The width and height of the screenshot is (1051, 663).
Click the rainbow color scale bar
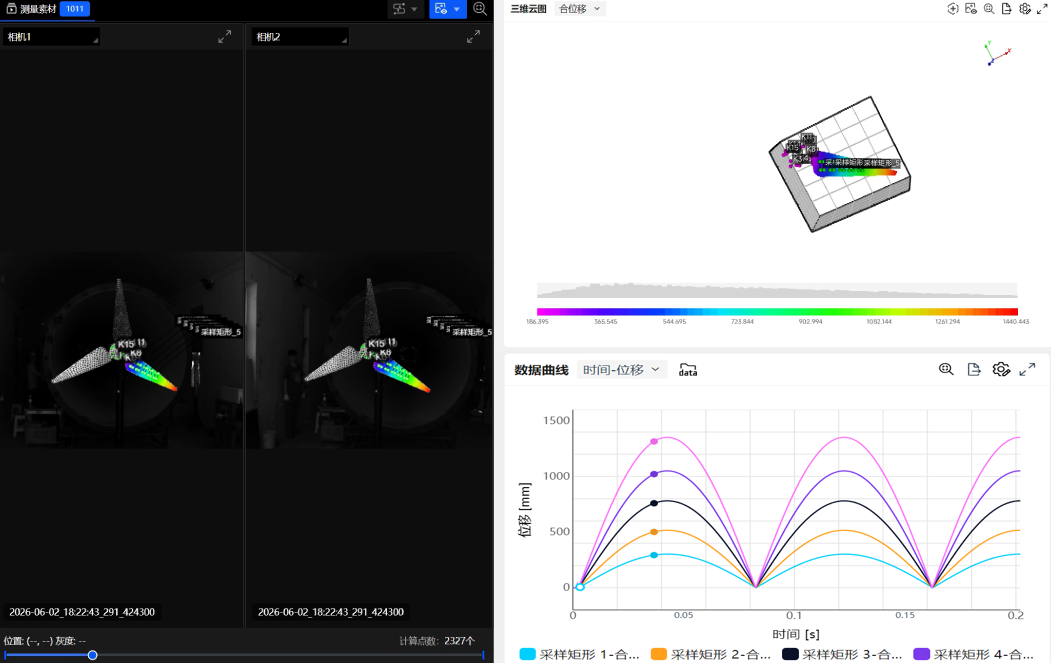click(x=777, y=312)
